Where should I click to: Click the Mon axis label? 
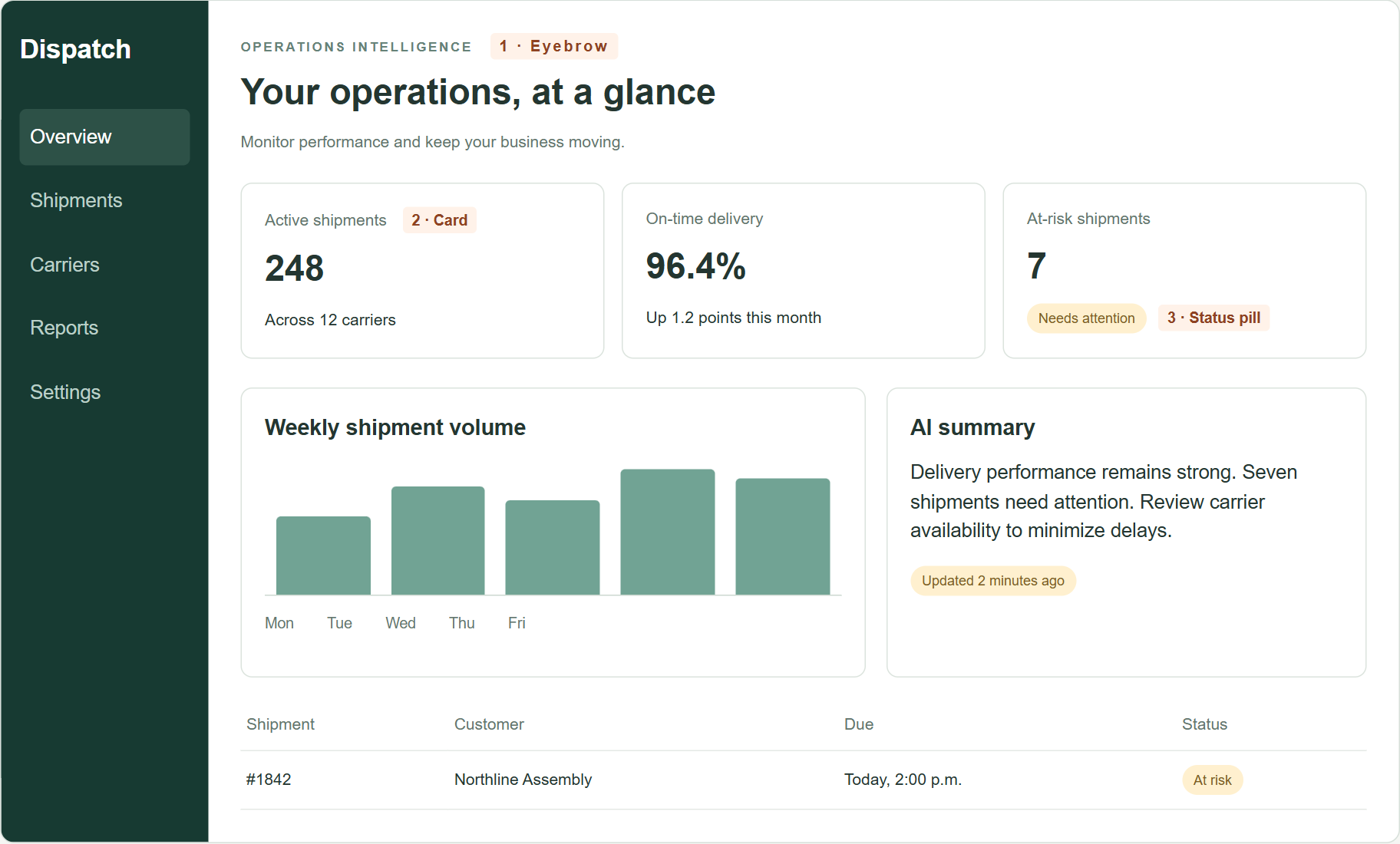pos(279,623)
